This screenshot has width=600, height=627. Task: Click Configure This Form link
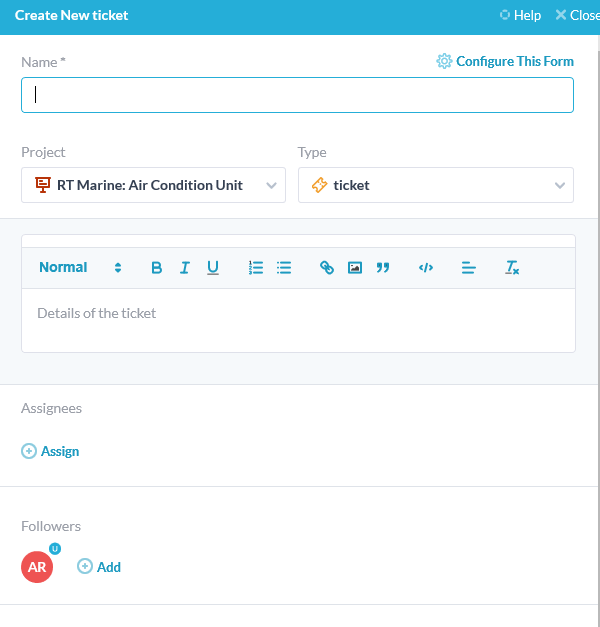pos(505,62)
